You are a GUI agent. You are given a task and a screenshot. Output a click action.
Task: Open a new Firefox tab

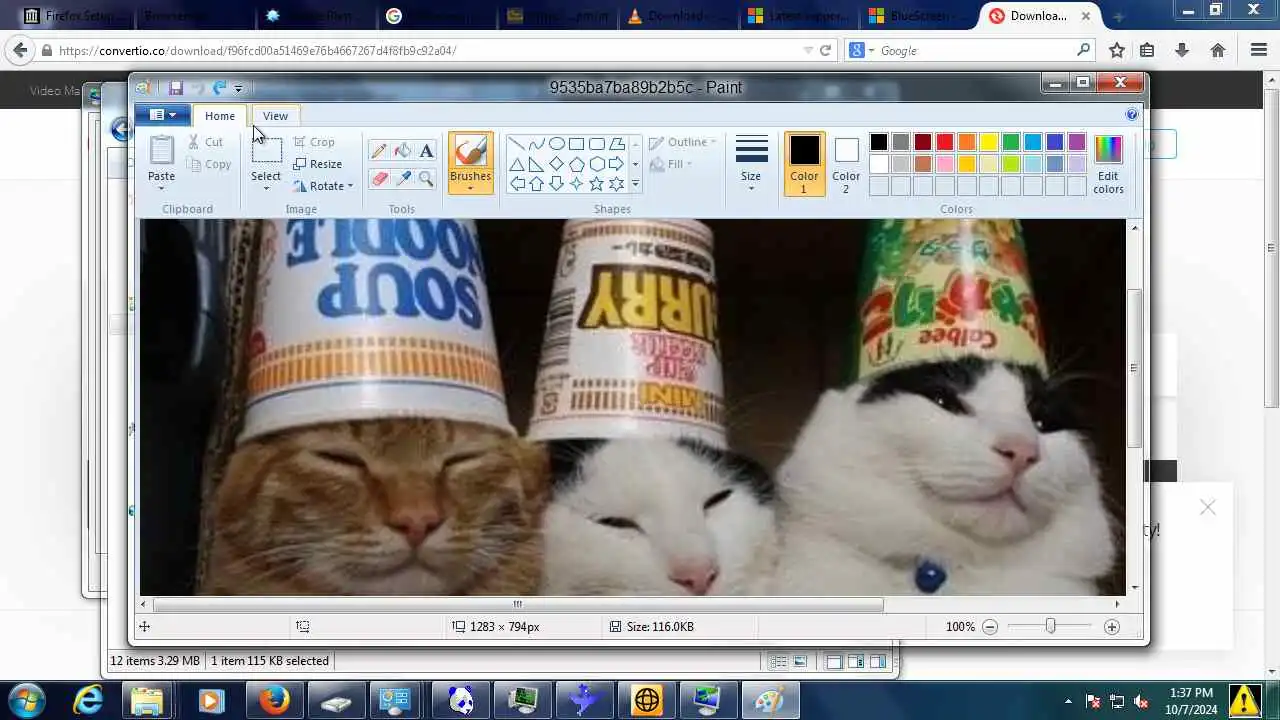[x=1118, y=17]
